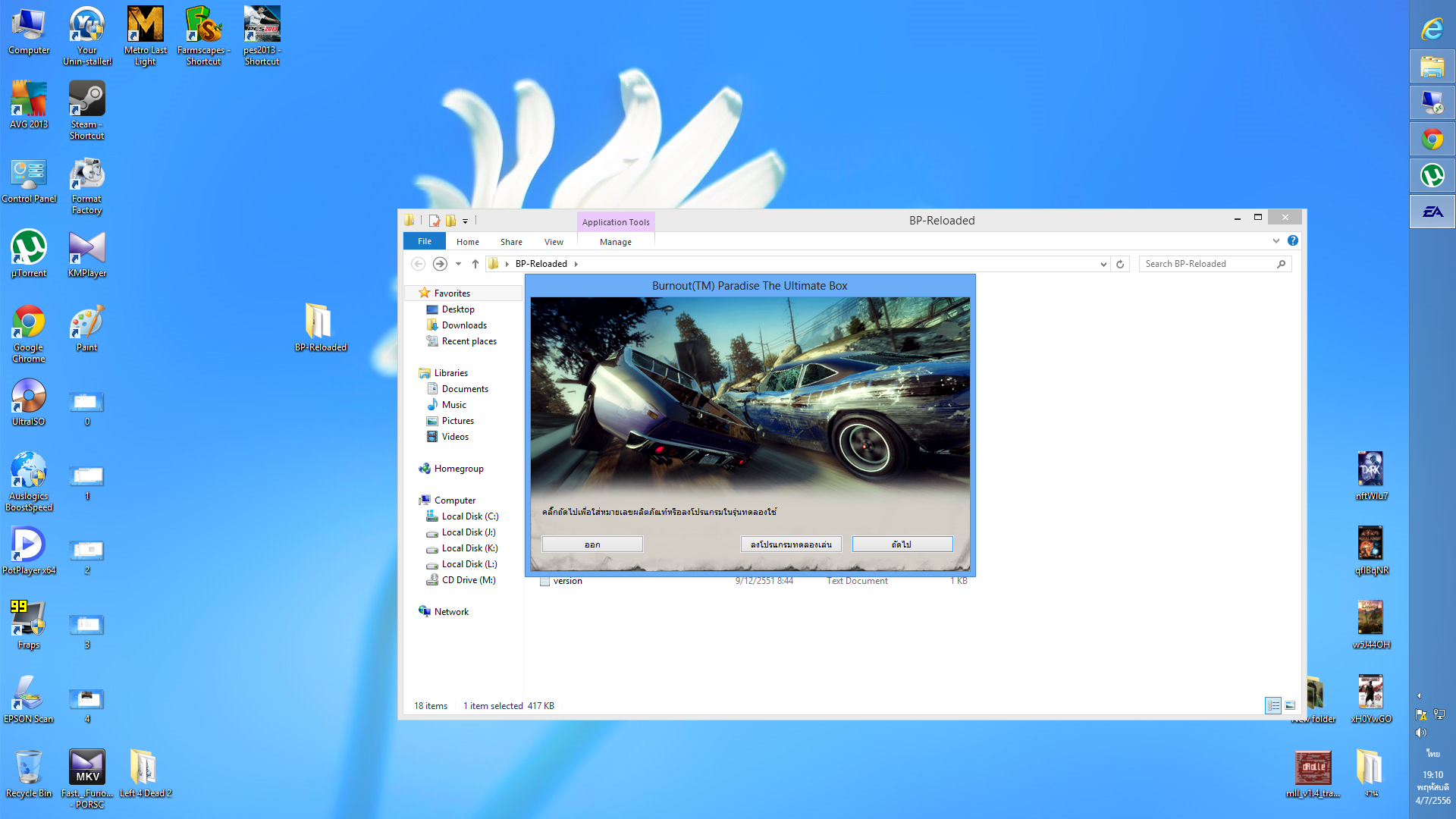Click the ถัดไป (Next) installer button
The image size is (1456, 819).
[x=902, y=544]
